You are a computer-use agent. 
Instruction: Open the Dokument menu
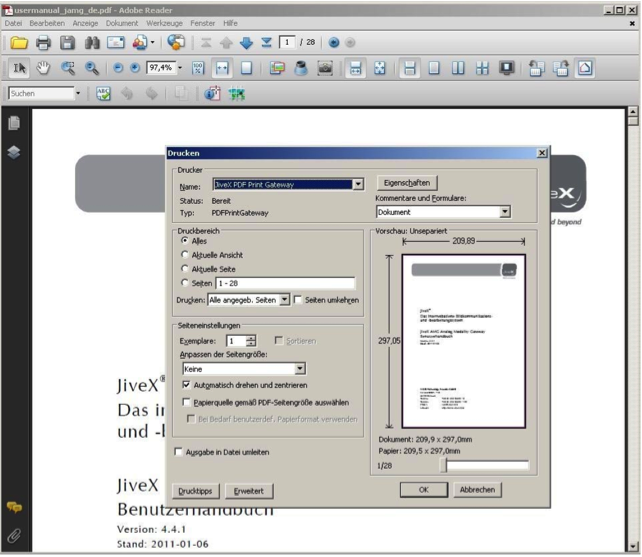tap(122, 23)
